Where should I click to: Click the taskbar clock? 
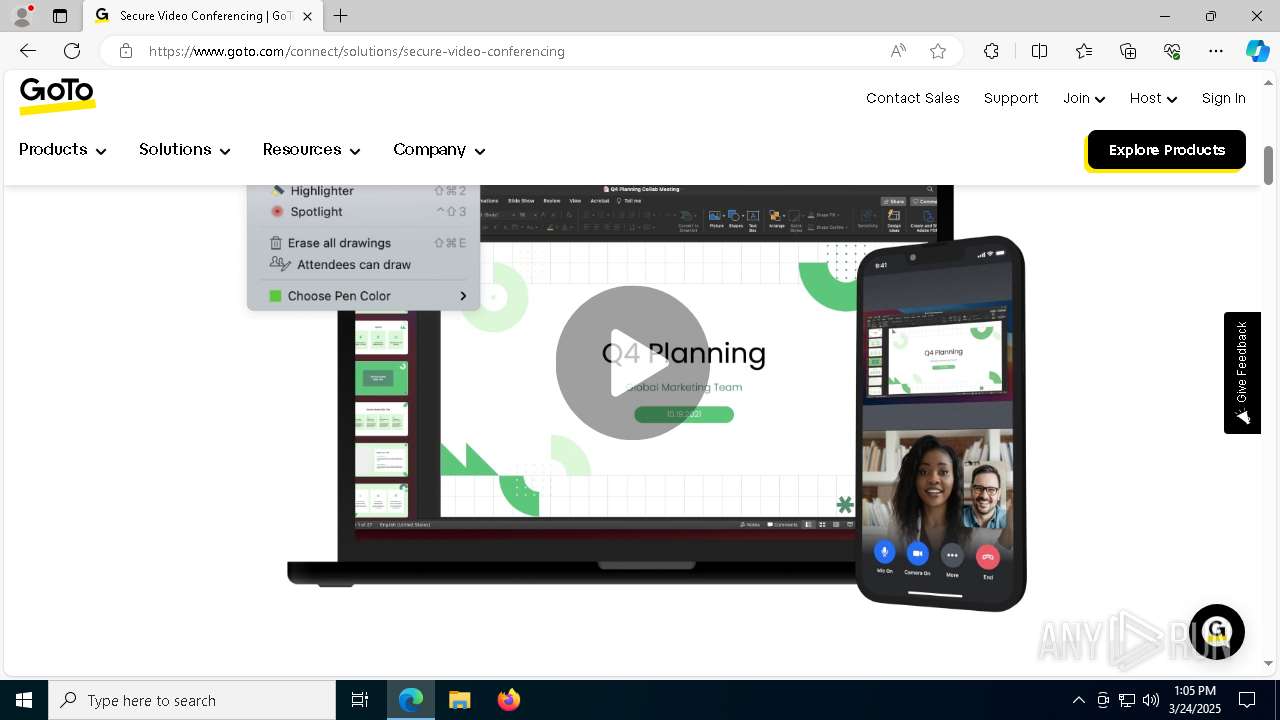pos(1195,700)
